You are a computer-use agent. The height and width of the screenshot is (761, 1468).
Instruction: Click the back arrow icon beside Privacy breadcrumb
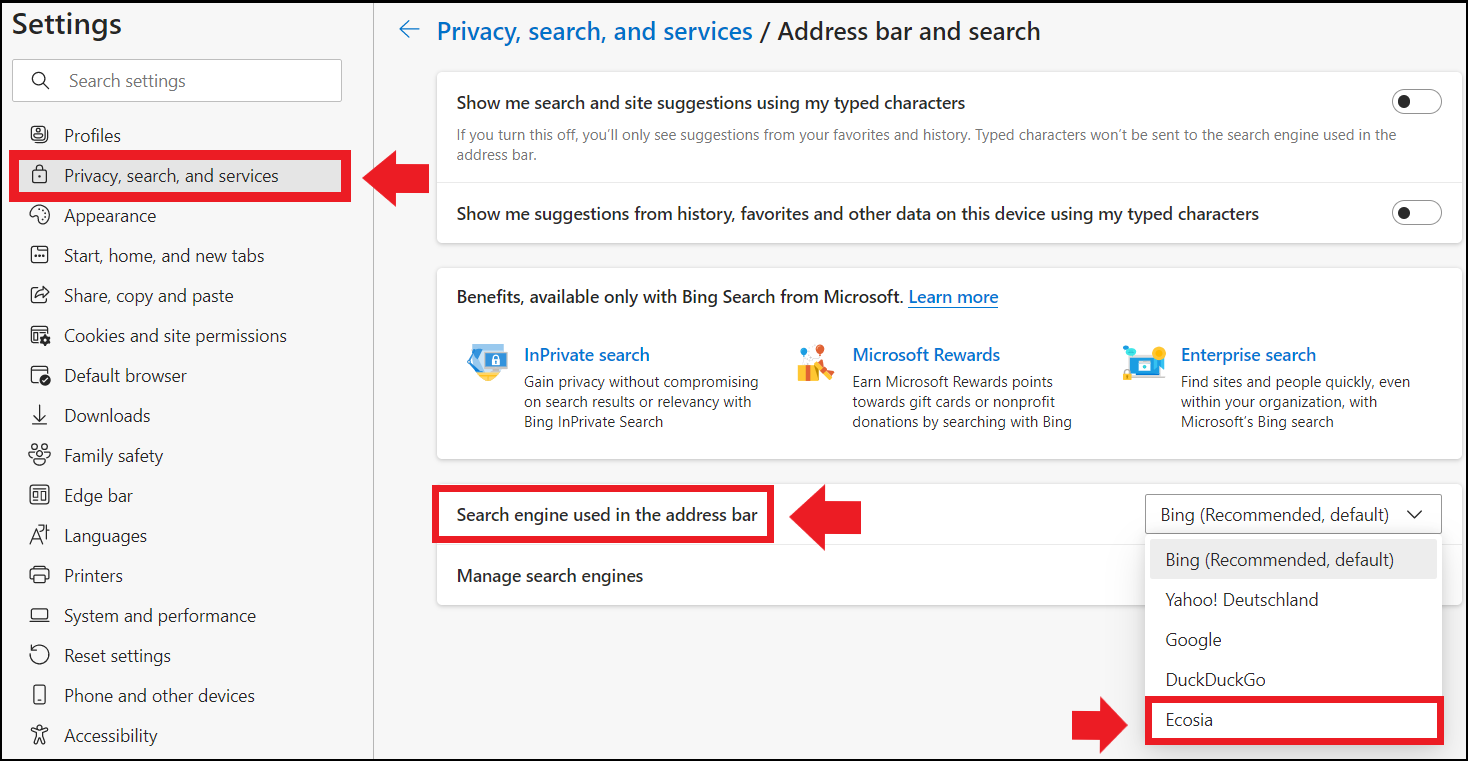pyautogui.click(x=409, y=30)
